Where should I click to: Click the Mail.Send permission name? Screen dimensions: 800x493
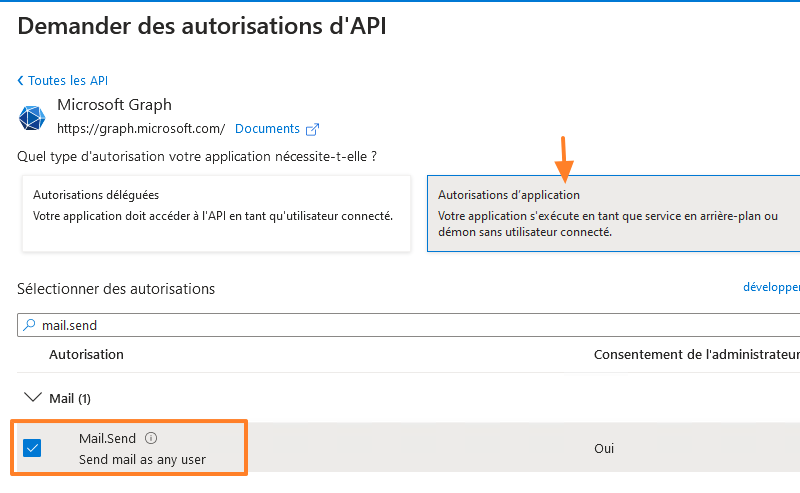(107, 438)
